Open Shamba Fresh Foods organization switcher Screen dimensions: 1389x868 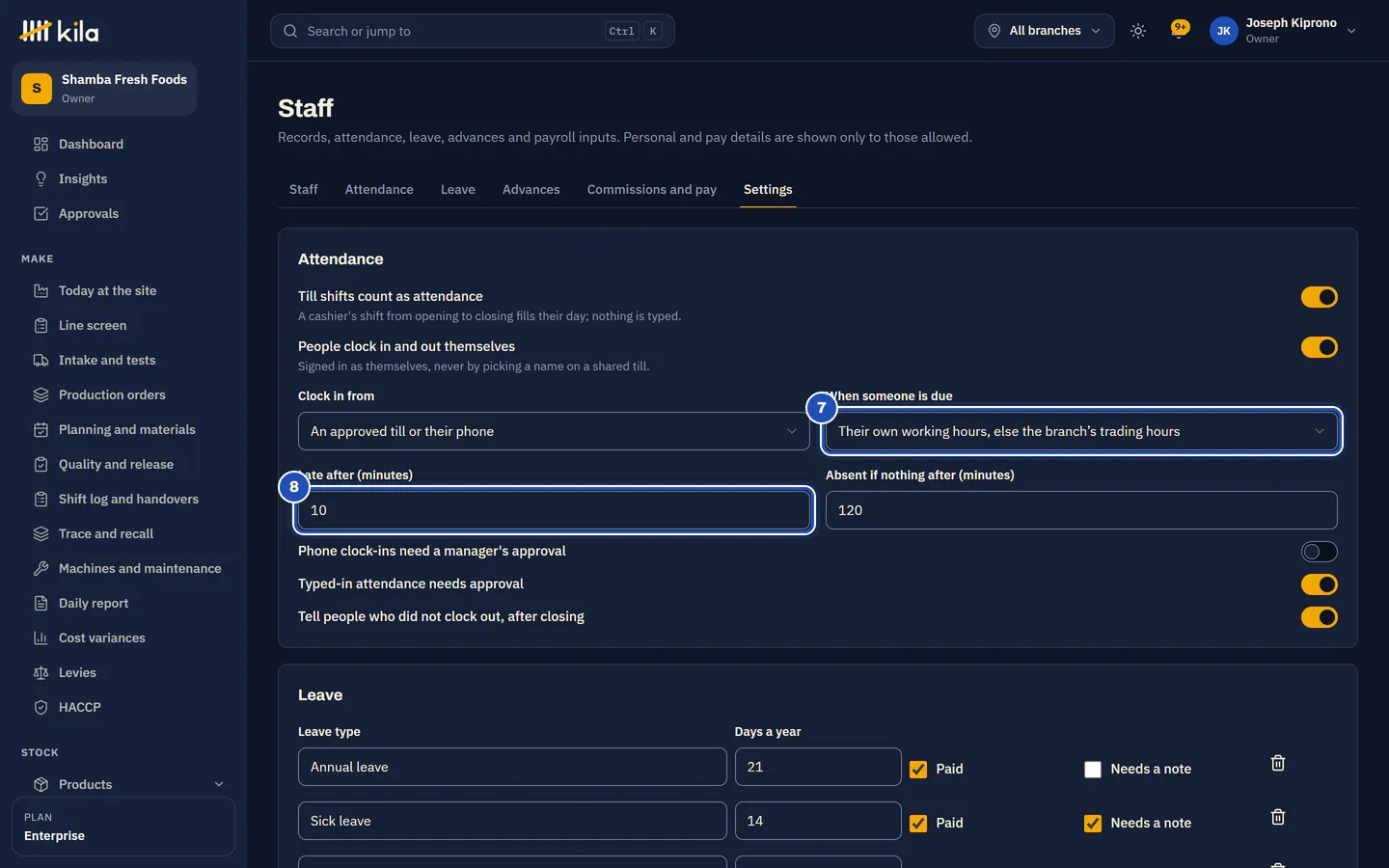pos(104,89)
